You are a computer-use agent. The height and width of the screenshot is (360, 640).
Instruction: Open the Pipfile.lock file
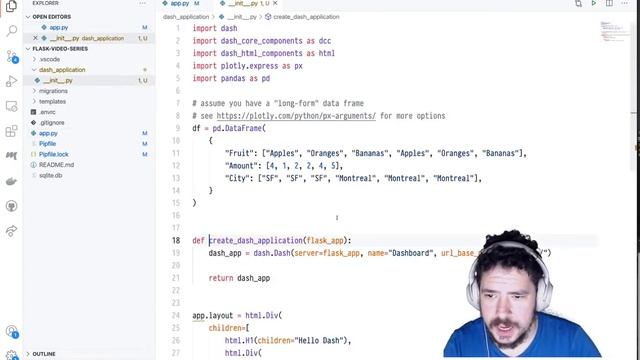[x=53, y=154]
